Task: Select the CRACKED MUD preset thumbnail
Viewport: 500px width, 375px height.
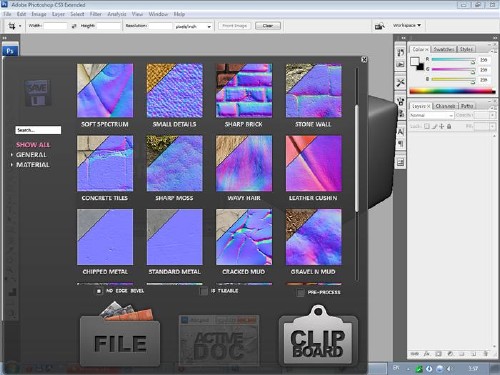Action: pyautogui.click(x=244, y=237)
